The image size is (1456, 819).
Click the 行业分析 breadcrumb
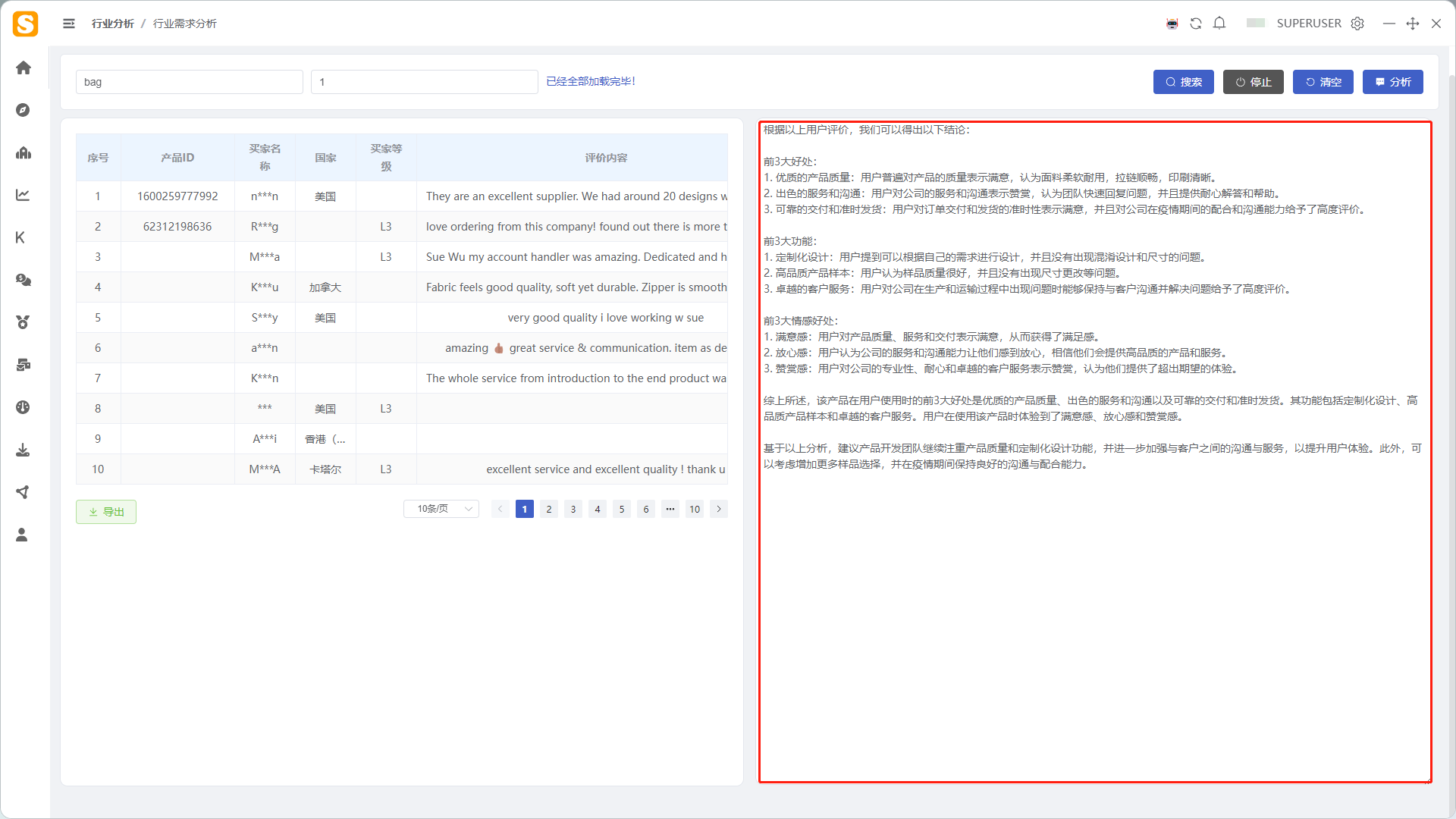click(x=113, y=24)
